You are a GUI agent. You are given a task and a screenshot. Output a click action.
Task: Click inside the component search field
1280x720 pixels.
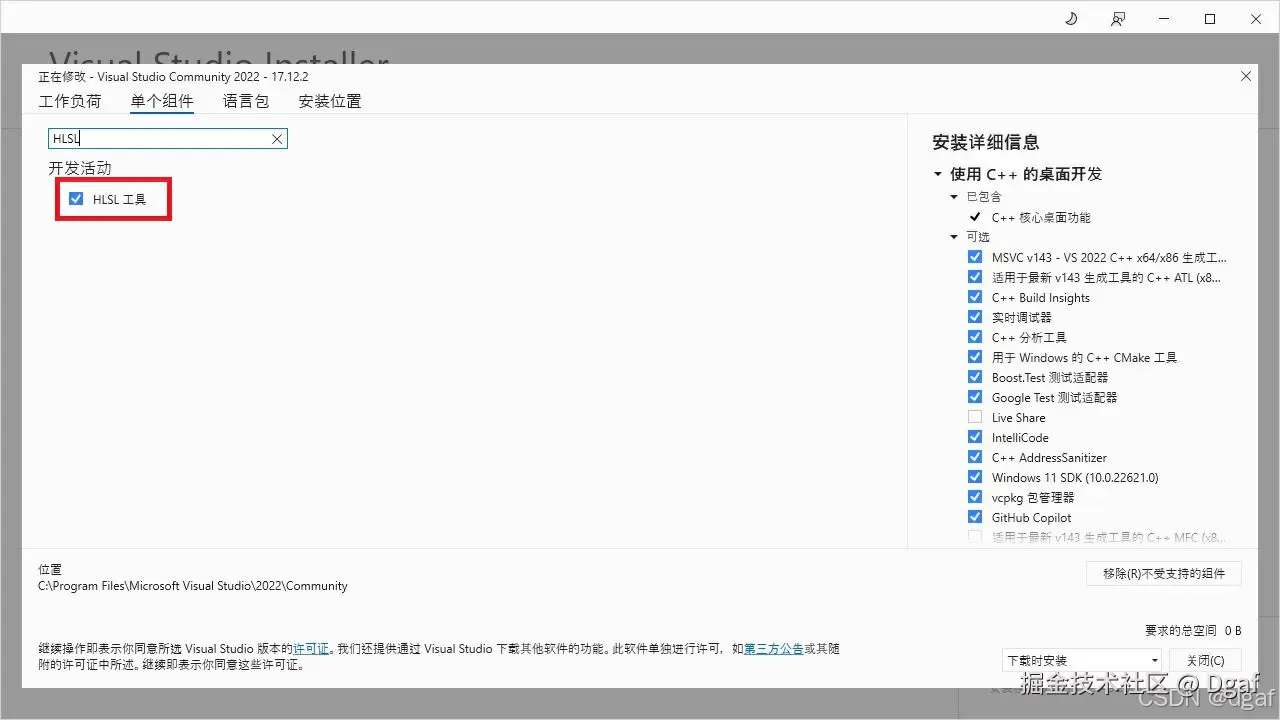(x=160, y=138)
